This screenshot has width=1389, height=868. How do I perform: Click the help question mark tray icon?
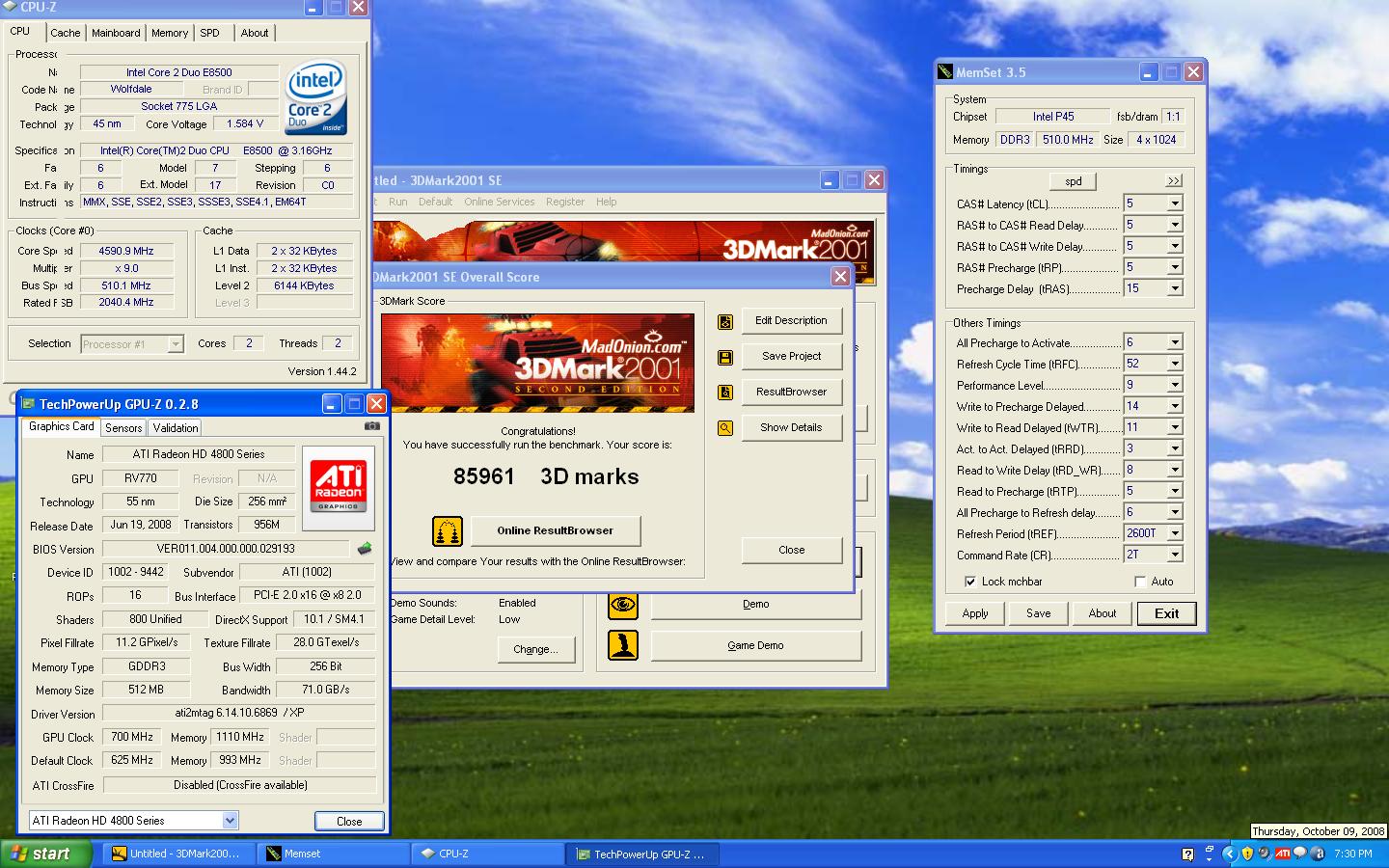pyautogui.click(x=1187, y=854)
